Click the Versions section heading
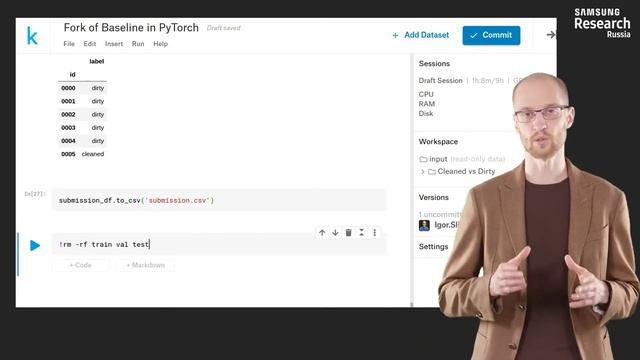 [433, 198]
